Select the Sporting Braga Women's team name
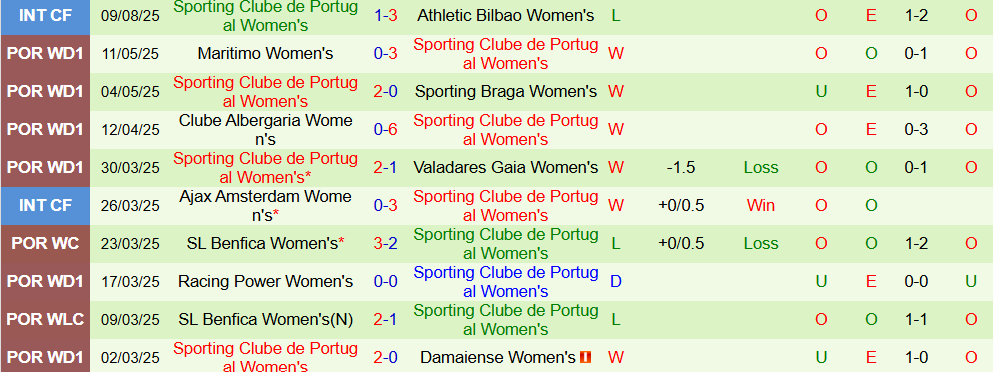This screenshot has width=993, height=372. coord(505,92)
